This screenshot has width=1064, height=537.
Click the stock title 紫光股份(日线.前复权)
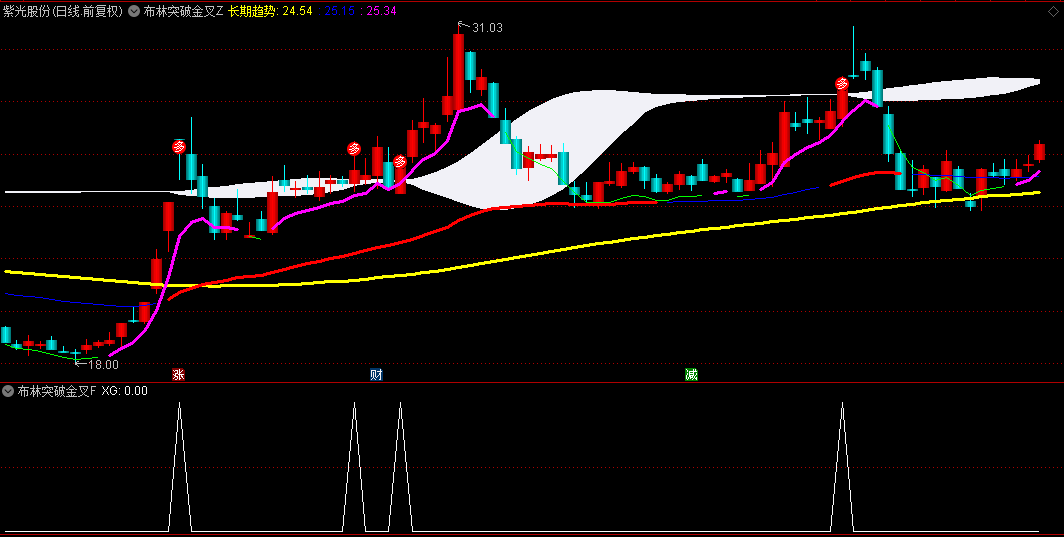coord(63,11)
